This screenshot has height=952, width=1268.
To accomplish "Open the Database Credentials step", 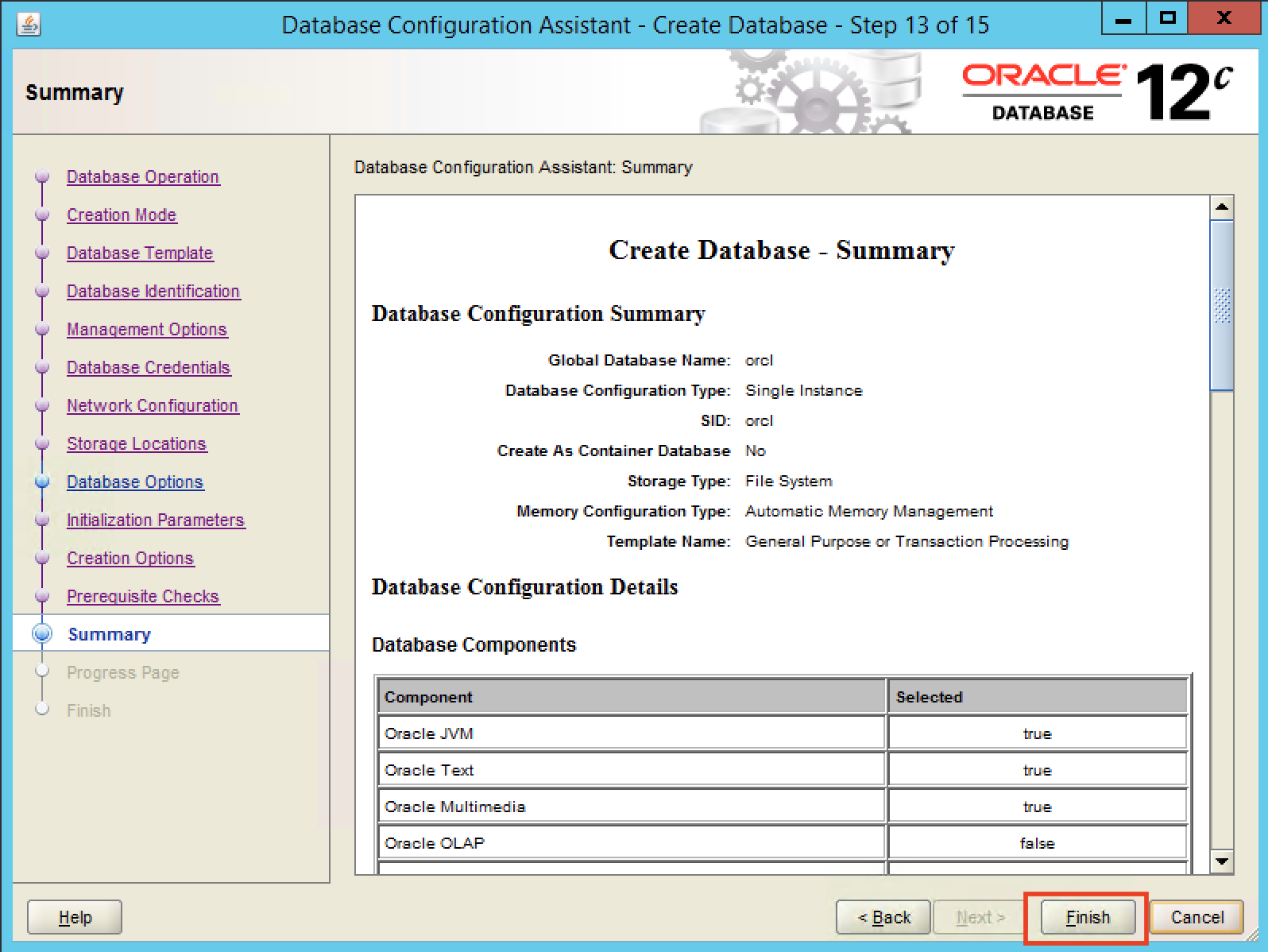I will (x=149, y=367).
